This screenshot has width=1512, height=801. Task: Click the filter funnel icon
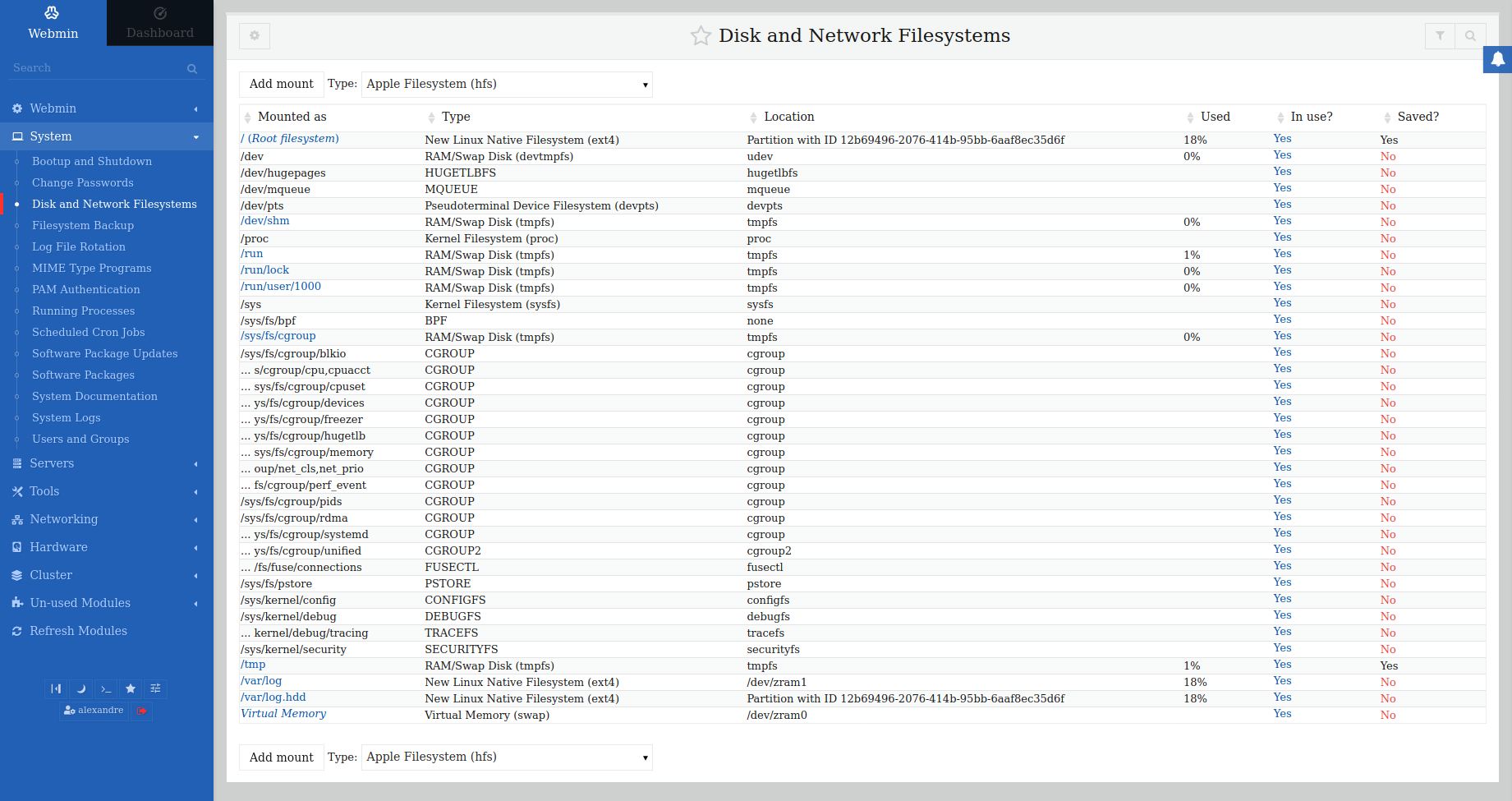click(x=1440, y=36)
